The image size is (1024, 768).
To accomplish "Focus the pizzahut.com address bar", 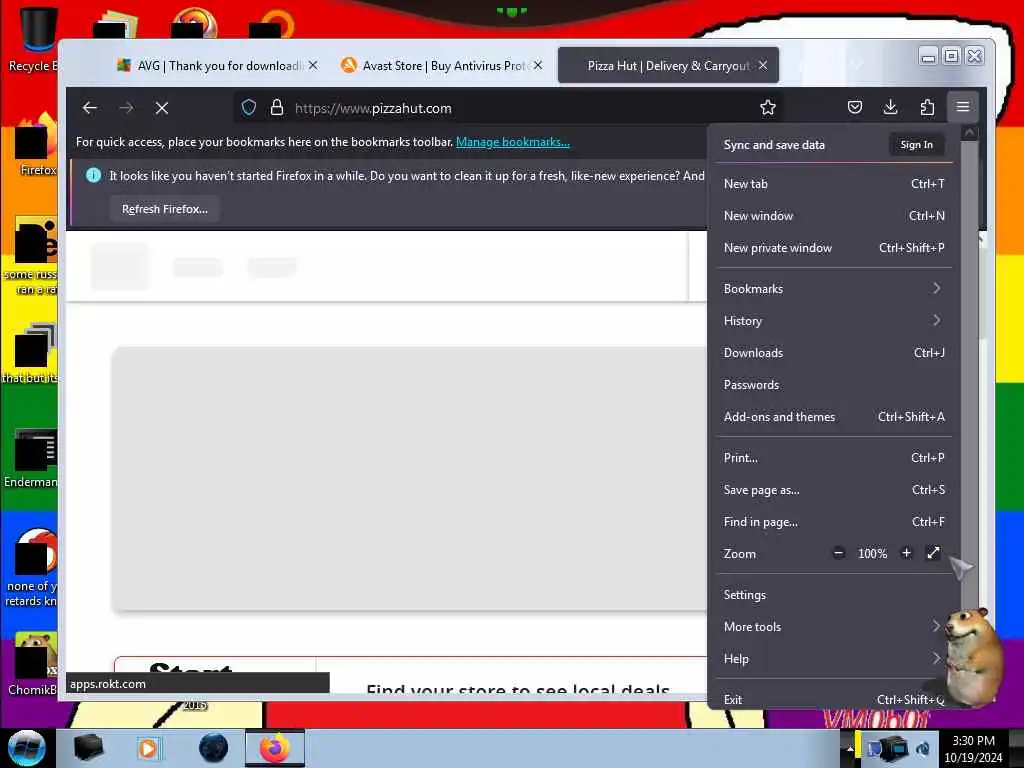I will click(x=509, y=108).
